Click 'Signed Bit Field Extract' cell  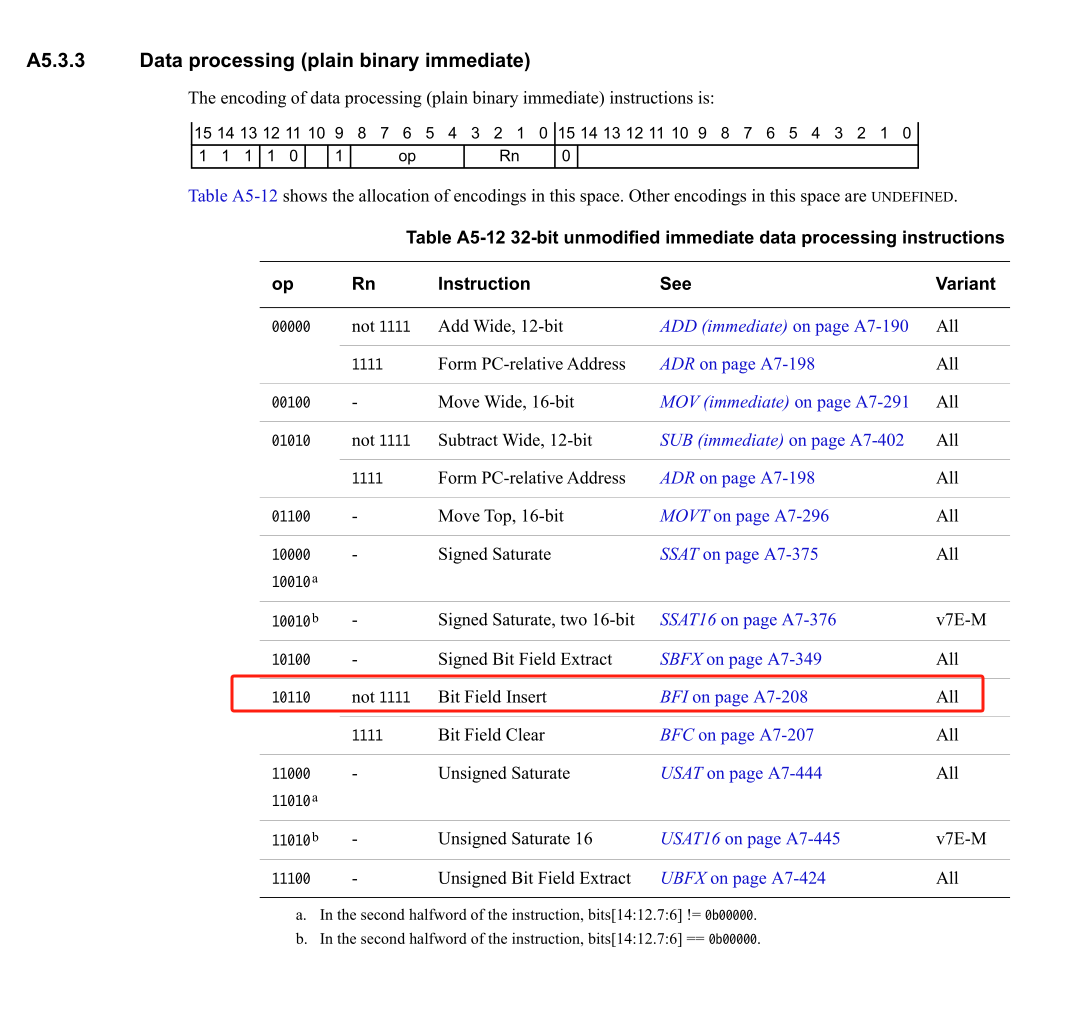pos(525,659)
